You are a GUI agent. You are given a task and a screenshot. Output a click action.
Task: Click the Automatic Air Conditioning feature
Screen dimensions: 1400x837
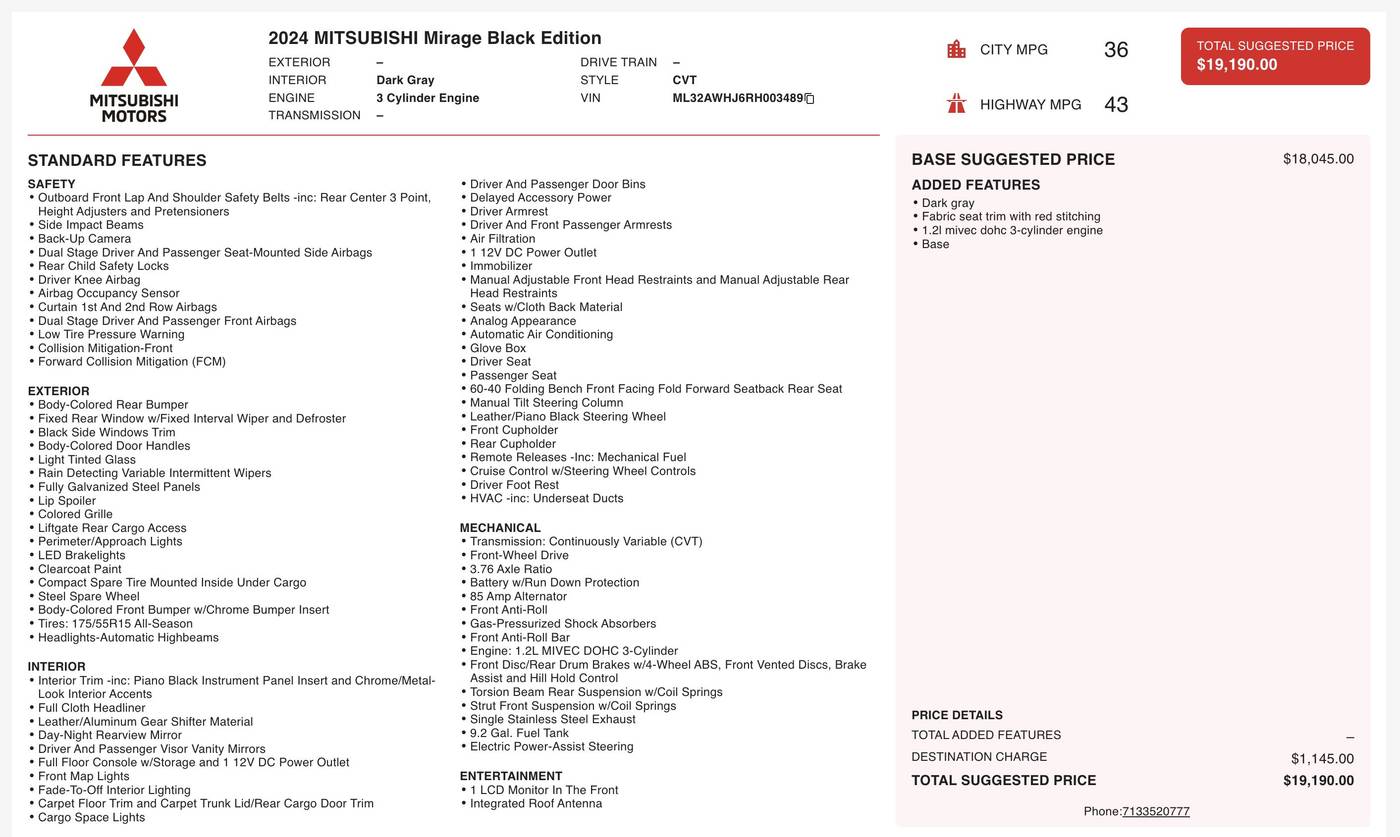tap(542, 335)
